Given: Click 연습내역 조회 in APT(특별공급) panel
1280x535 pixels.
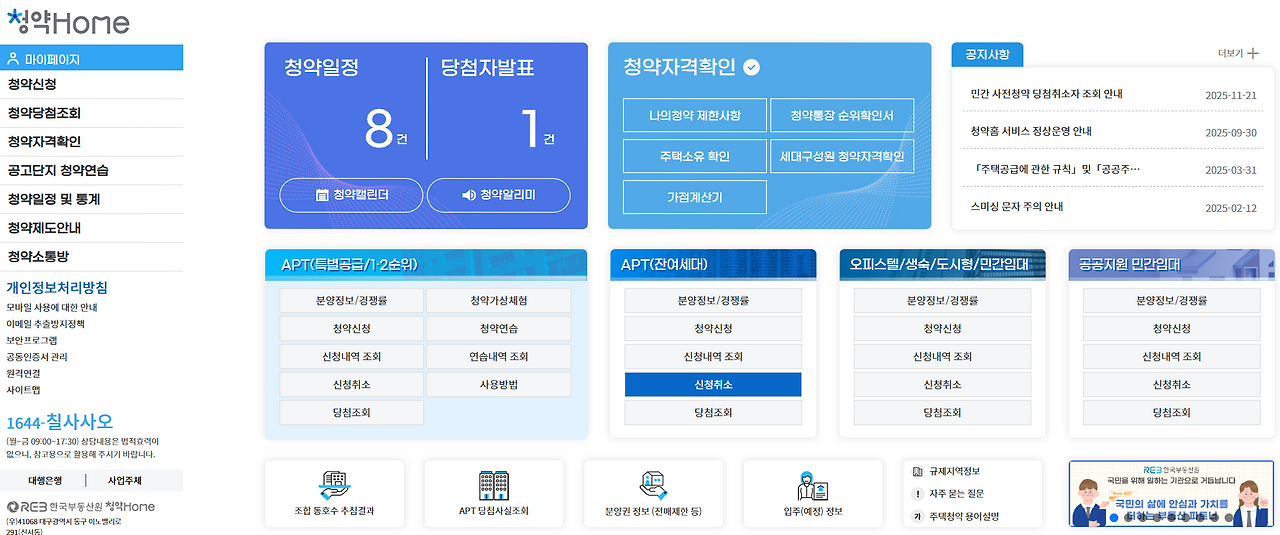Looking at the screenshot, I should click(x=498, y=356).
